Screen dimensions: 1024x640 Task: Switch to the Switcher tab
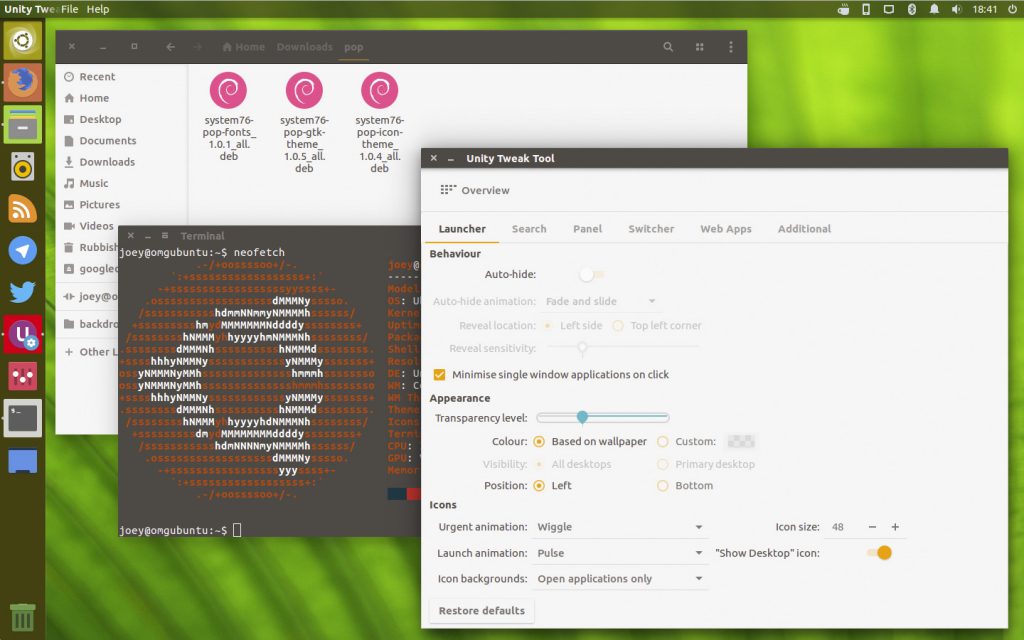(x=651, y=229)
